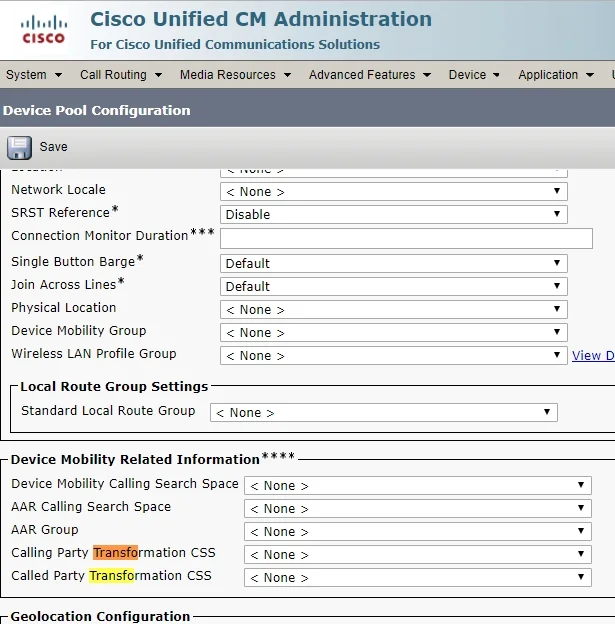Open the Media Resources menu
This screenshot has height=624, width=615.
coord(235,75)
